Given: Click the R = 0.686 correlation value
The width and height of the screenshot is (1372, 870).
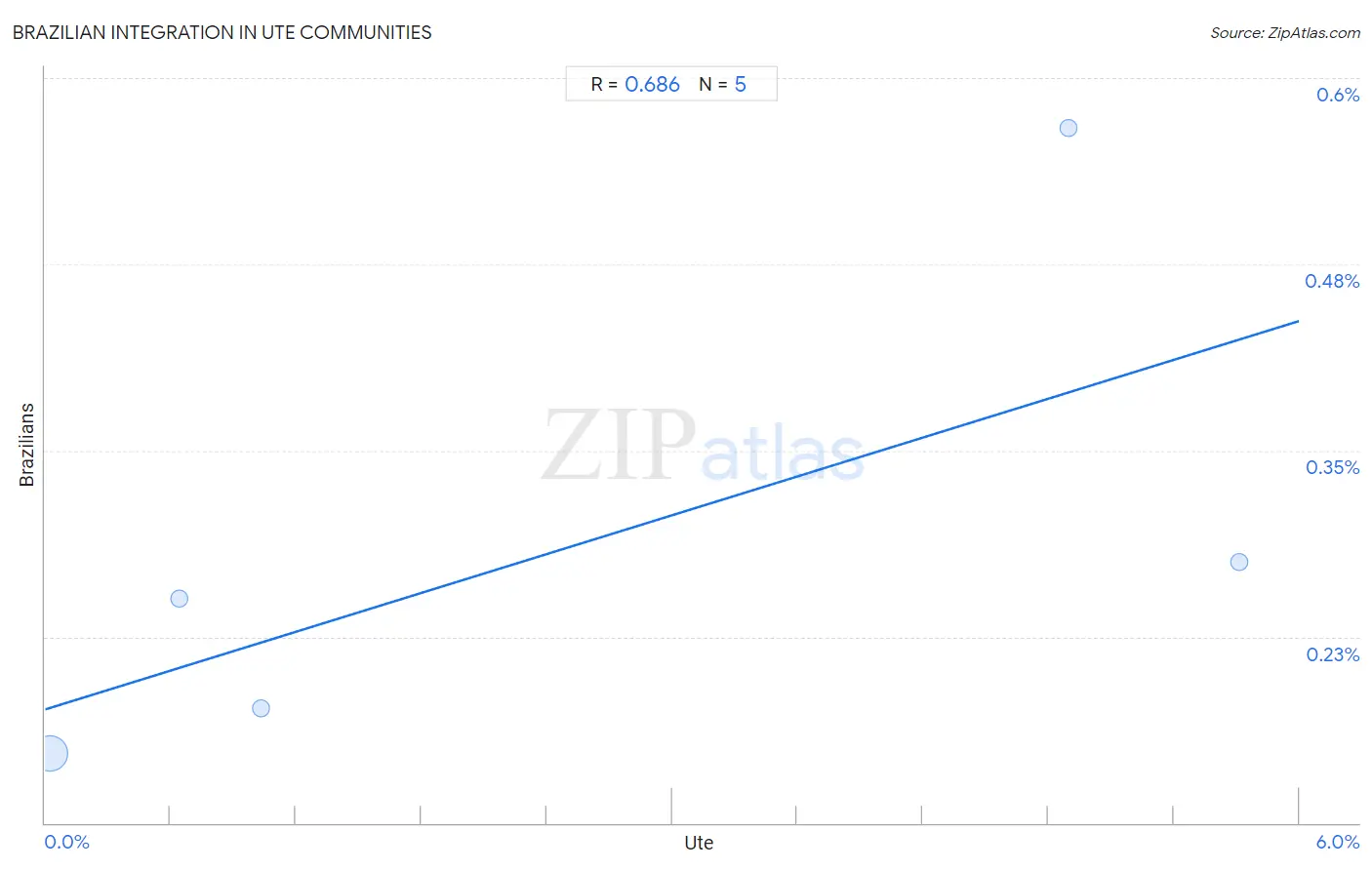Looking at the screenshot, I should [635, 85].
